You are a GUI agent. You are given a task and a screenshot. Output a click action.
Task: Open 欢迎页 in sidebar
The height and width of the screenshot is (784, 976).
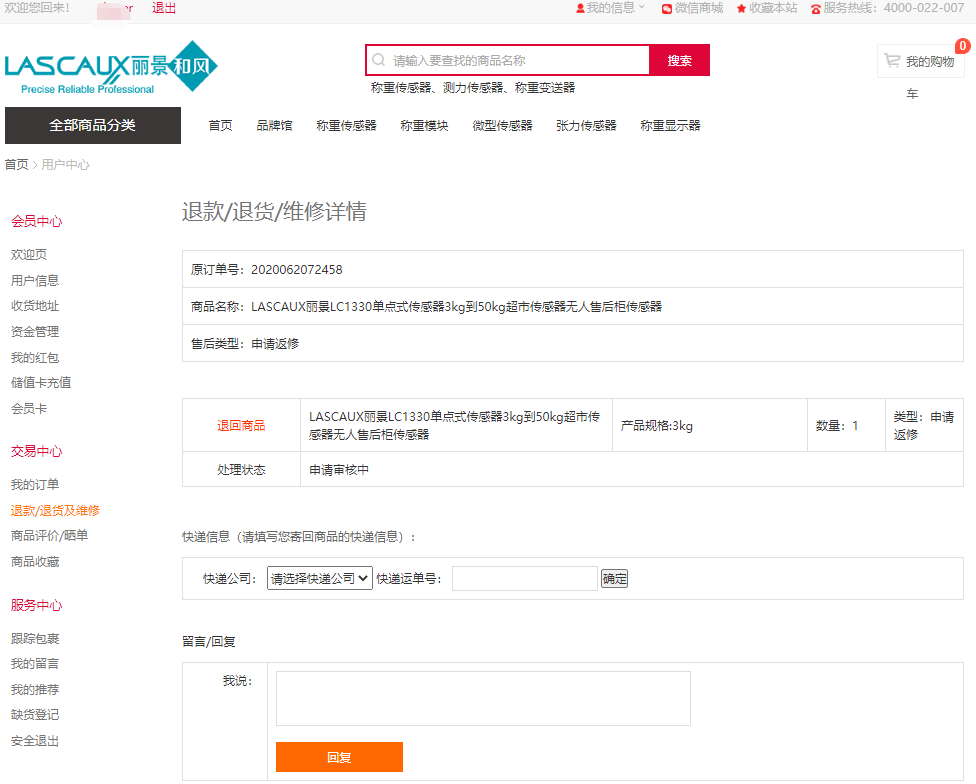coord(29,254)
